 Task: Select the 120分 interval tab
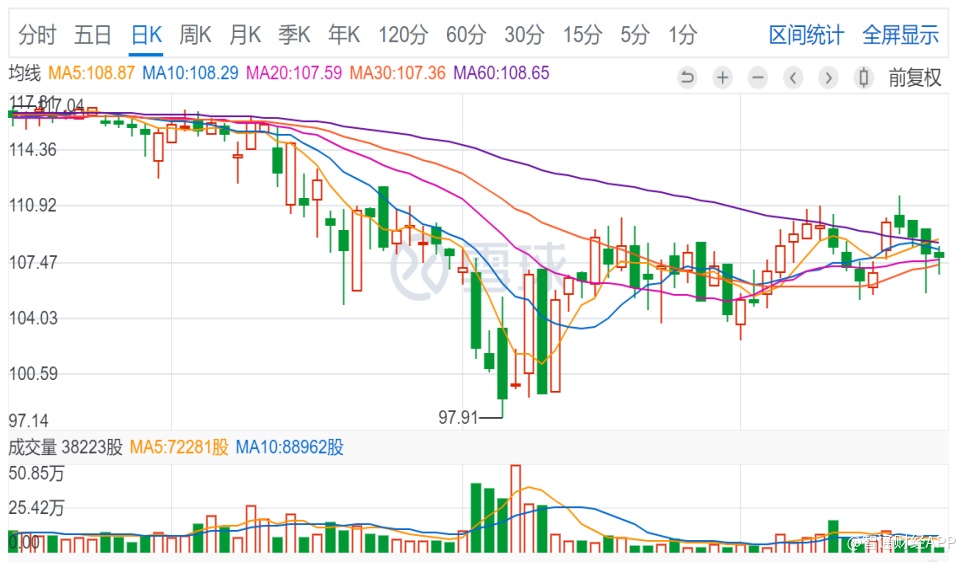[403, 35]
